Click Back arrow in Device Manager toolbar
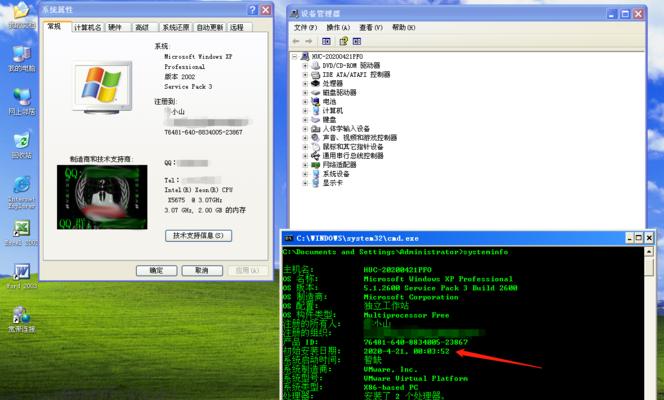The width and height of the screenshot is (664, 400). pyautogui.click(x=296, y=41)
